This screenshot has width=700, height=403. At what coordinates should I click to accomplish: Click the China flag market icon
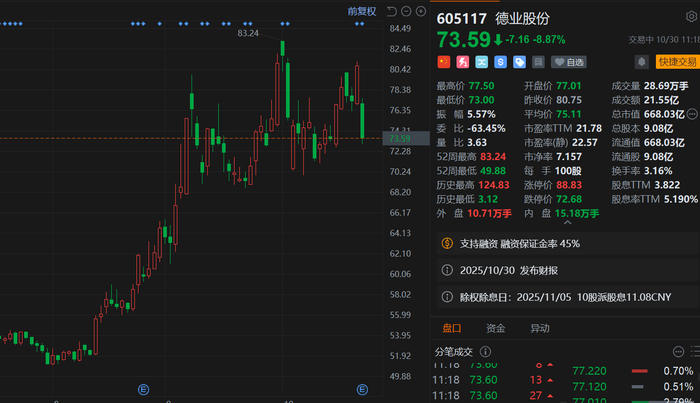click(x=444, y=62)
